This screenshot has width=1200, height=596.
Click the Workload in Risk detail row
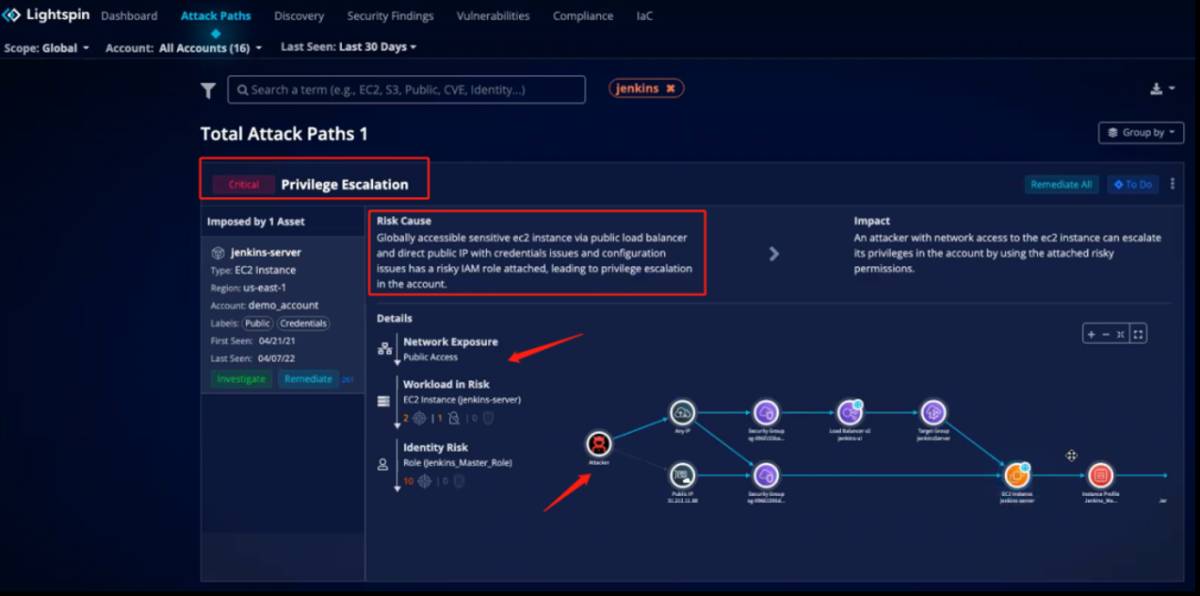point(449,400)
